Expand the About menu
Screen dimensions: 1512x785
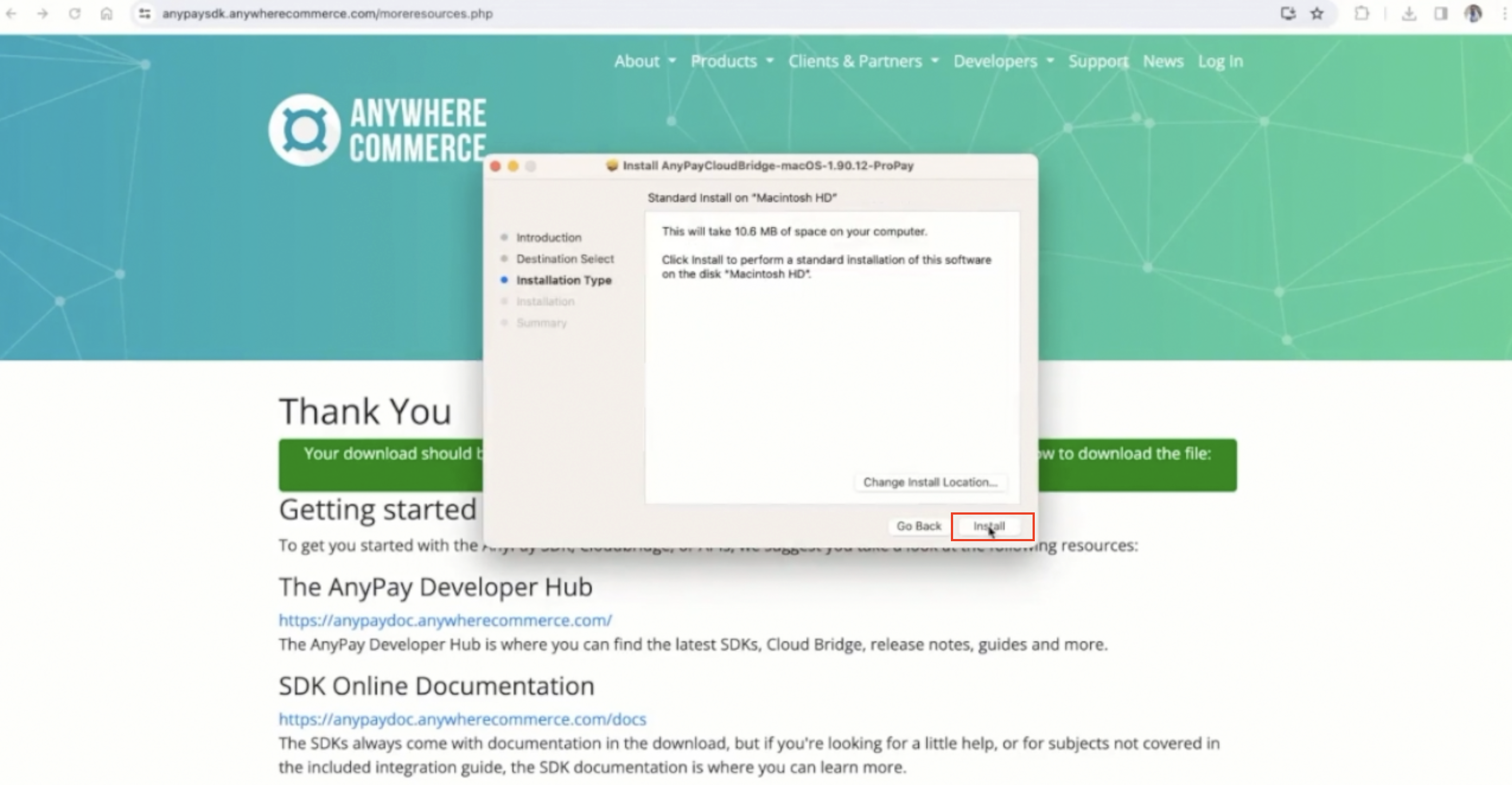point(645,61)
